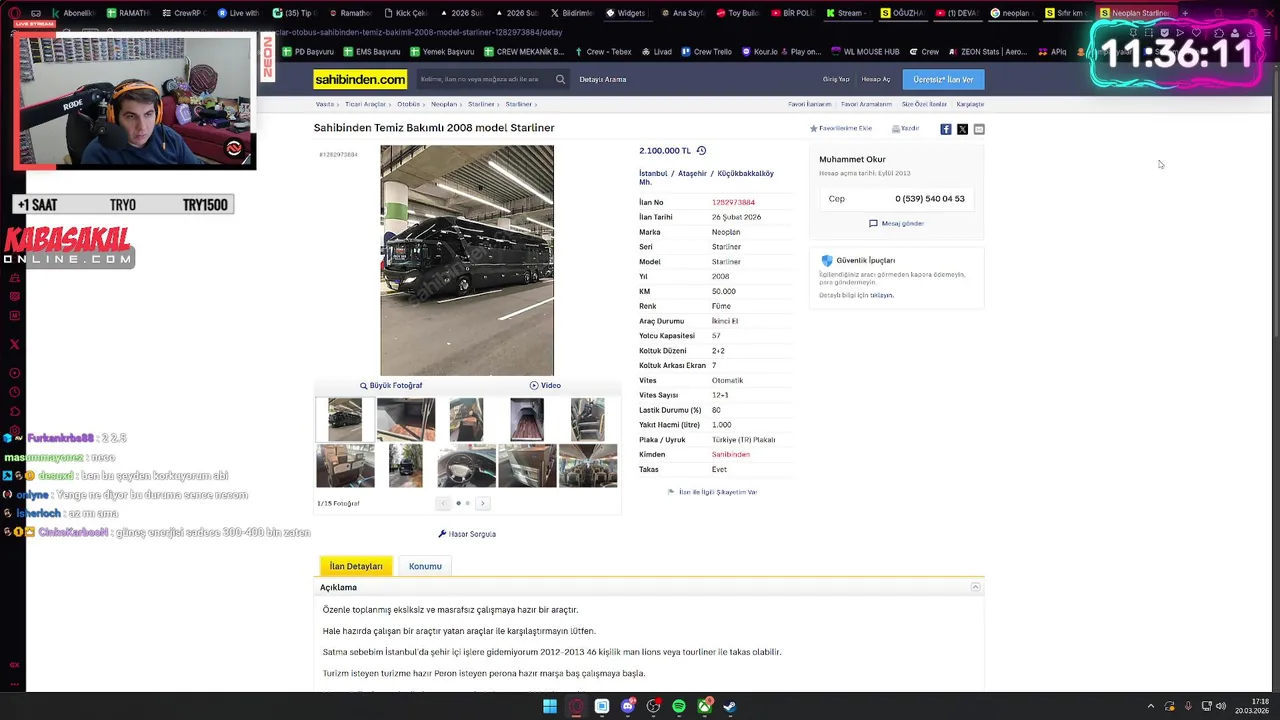Open main bus photo
The width and height of the screenshot is (1280, 720).
pos(467,260)
